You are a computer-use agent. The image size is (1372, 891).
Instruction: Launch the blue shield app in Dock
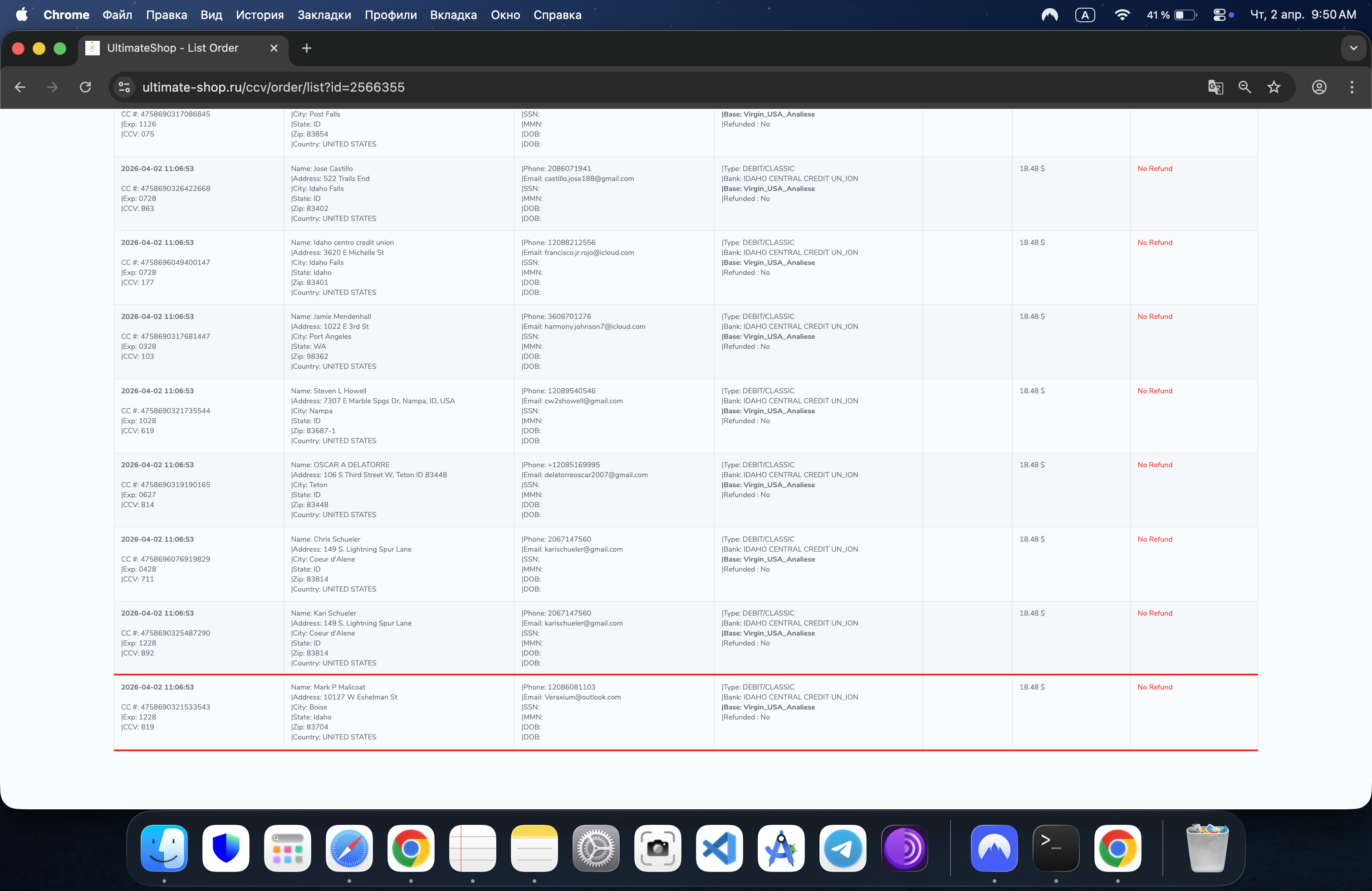point(226,848)
